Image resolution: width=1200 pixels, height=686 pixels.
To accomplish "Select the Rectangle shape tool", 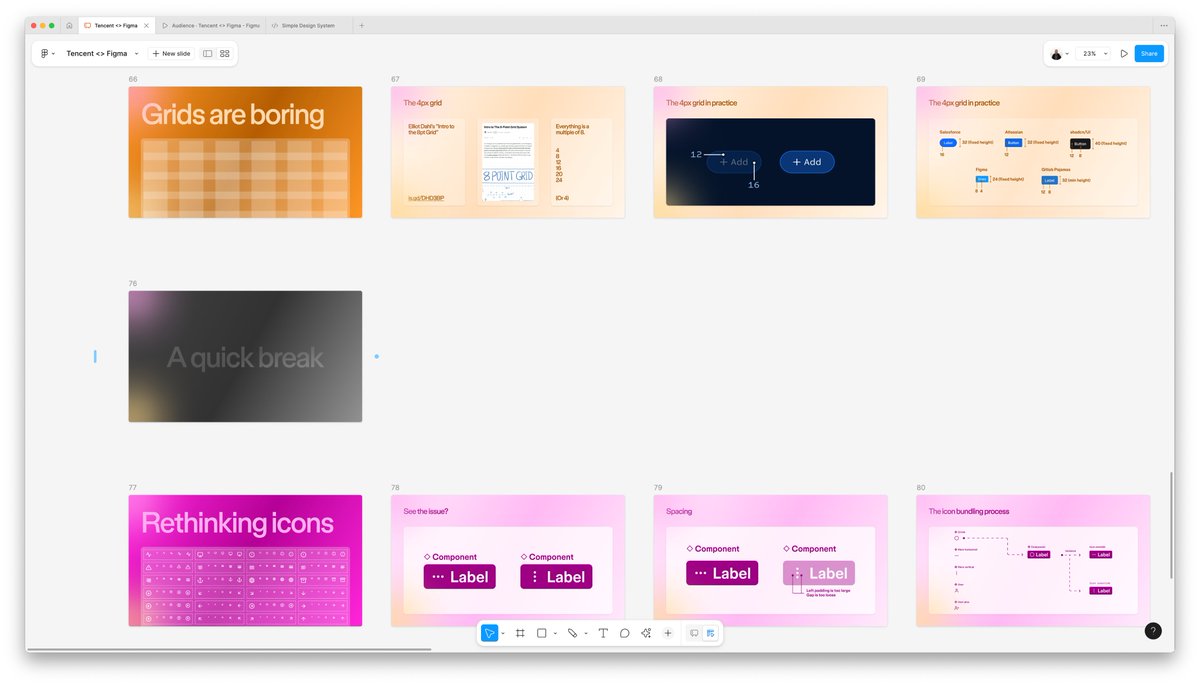I will click(541, 633).
